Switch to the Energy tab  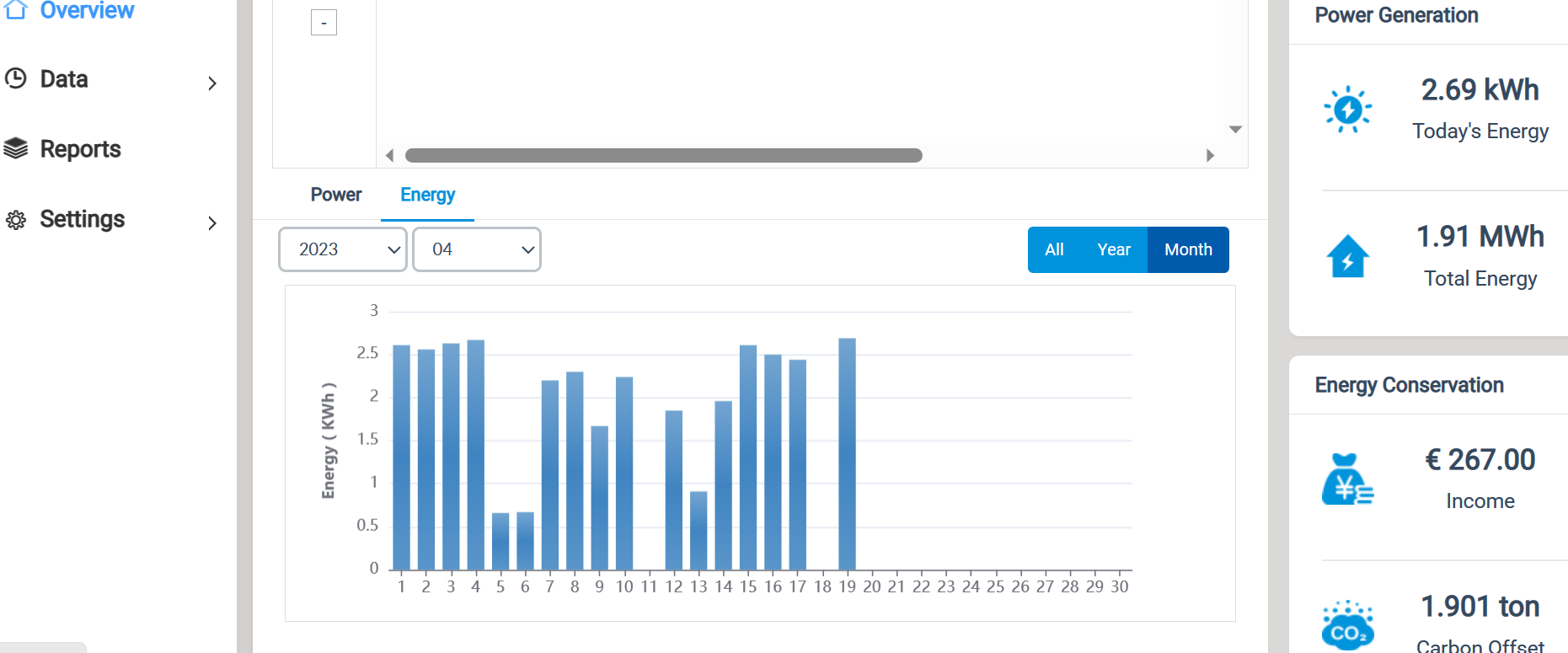(x=427, y=195)
